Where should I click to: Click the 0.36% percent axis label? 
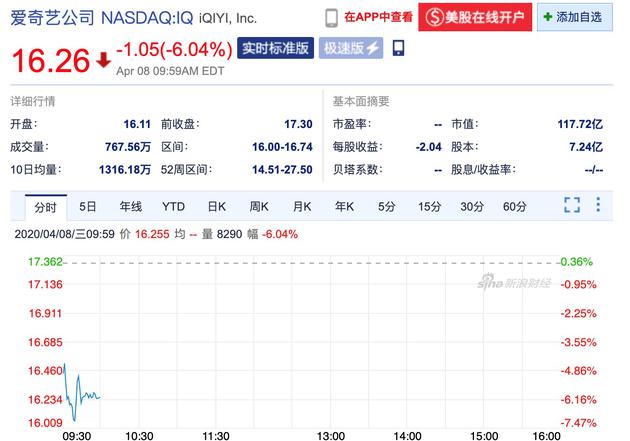577,262
